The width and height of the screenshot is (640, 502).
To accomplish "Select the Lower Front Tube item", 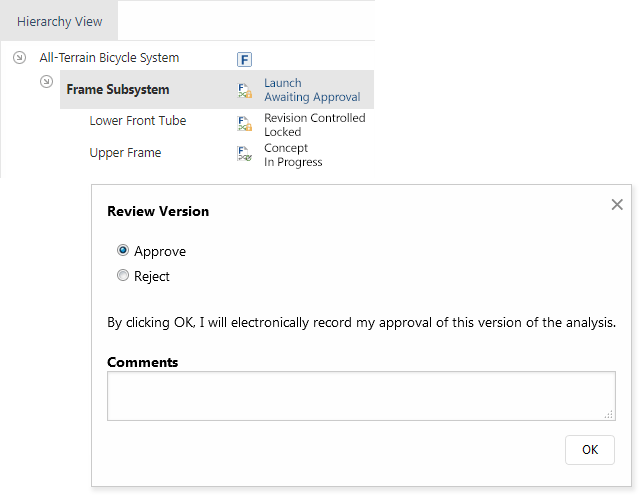I will (137, 121).
